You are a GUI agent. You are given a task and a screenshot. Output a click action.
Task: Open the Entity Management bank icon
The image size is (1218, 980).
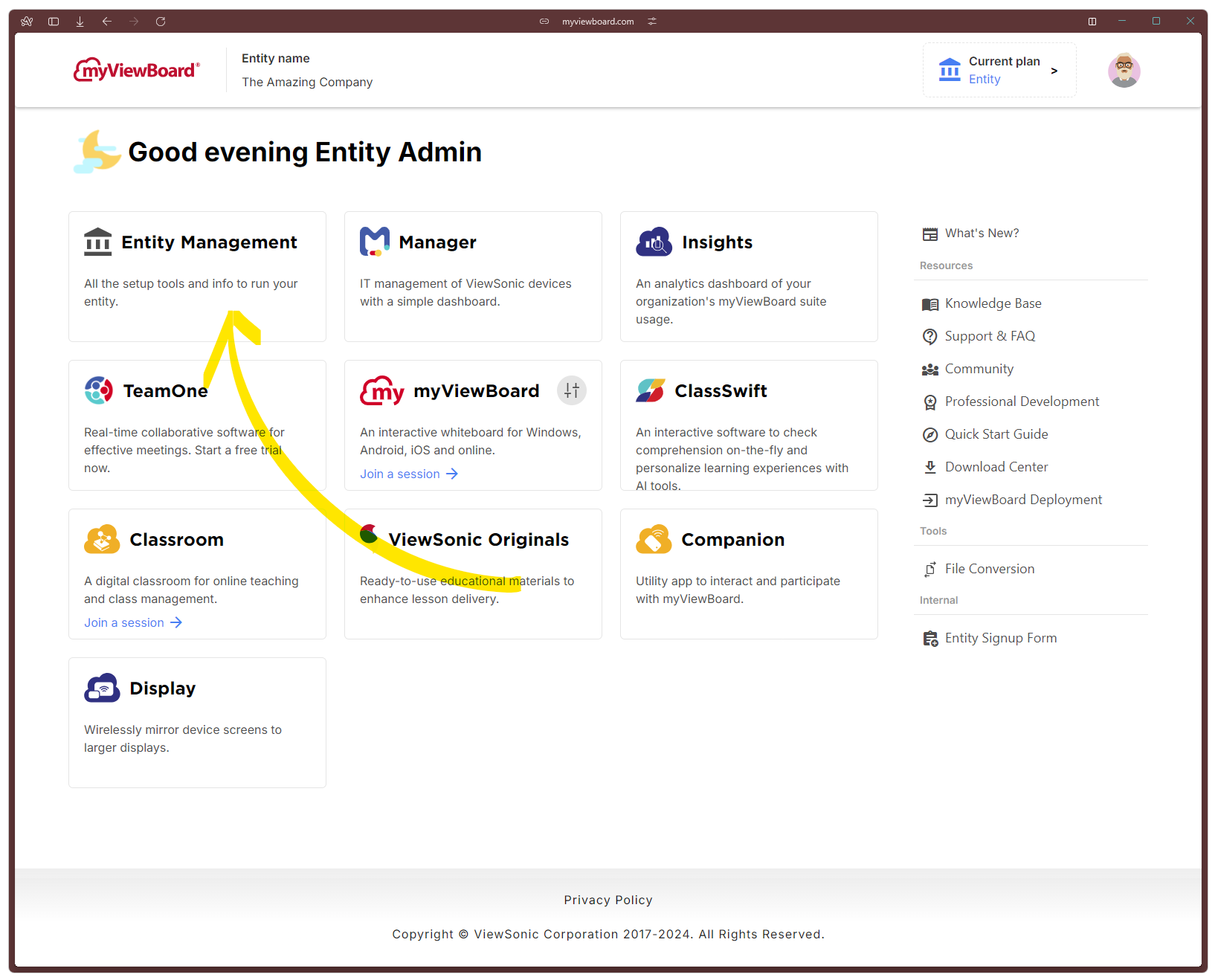tap(97, 242)
